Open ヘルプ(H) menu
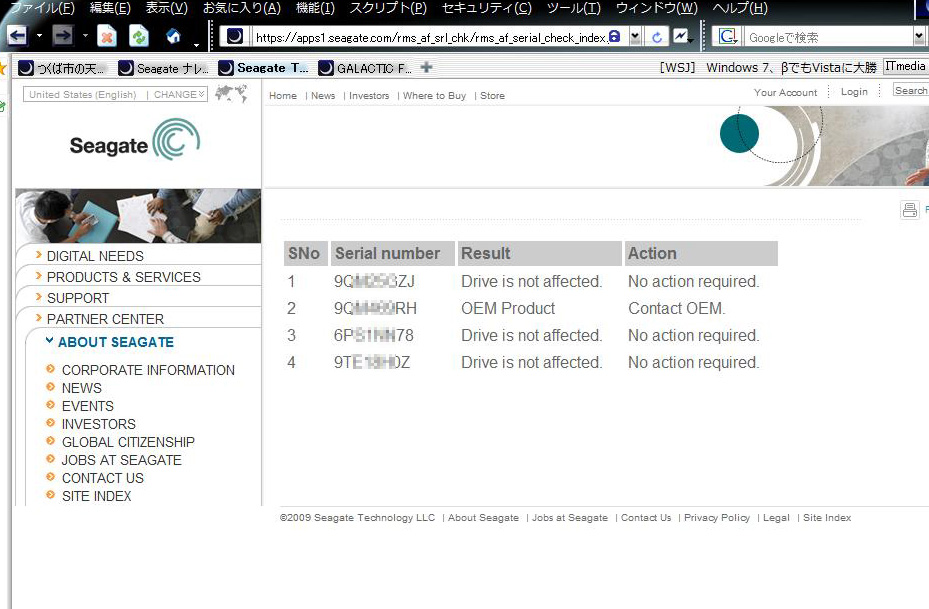 click(x=739, y=8)
